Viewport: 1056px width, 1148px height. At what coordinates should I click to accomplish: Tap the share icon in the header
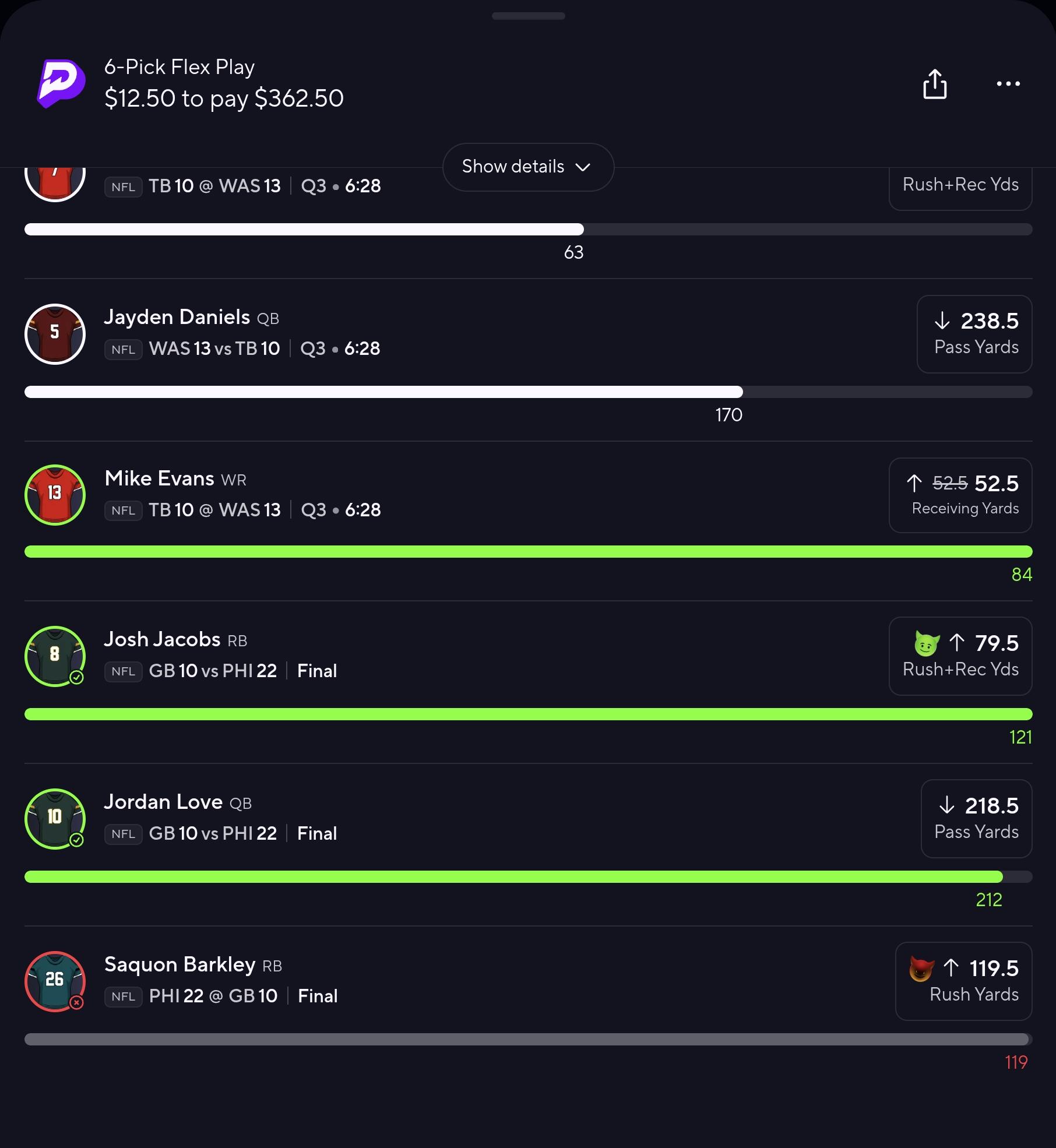pyautogui.click(x=935, y=84)
